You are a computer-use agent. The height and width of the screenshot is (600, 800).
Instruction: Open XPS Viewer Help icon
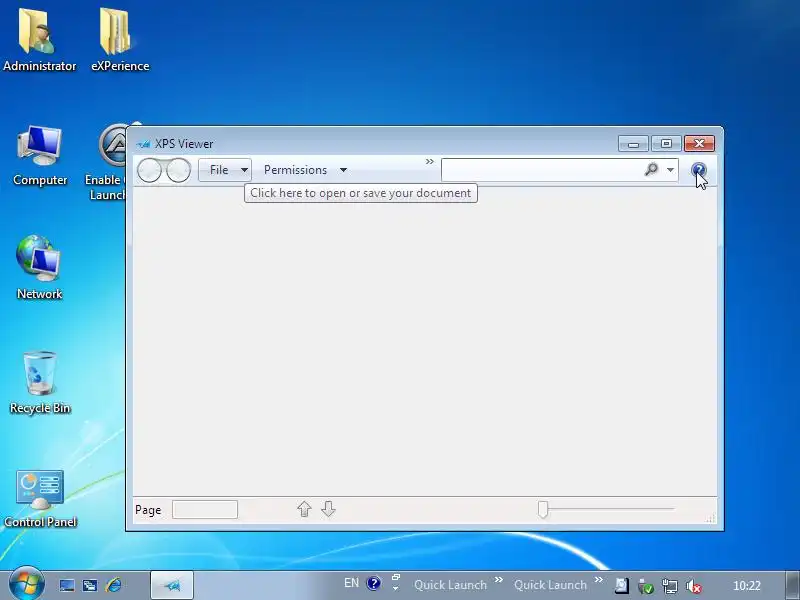pyautogui.click(x=698, y=170)
